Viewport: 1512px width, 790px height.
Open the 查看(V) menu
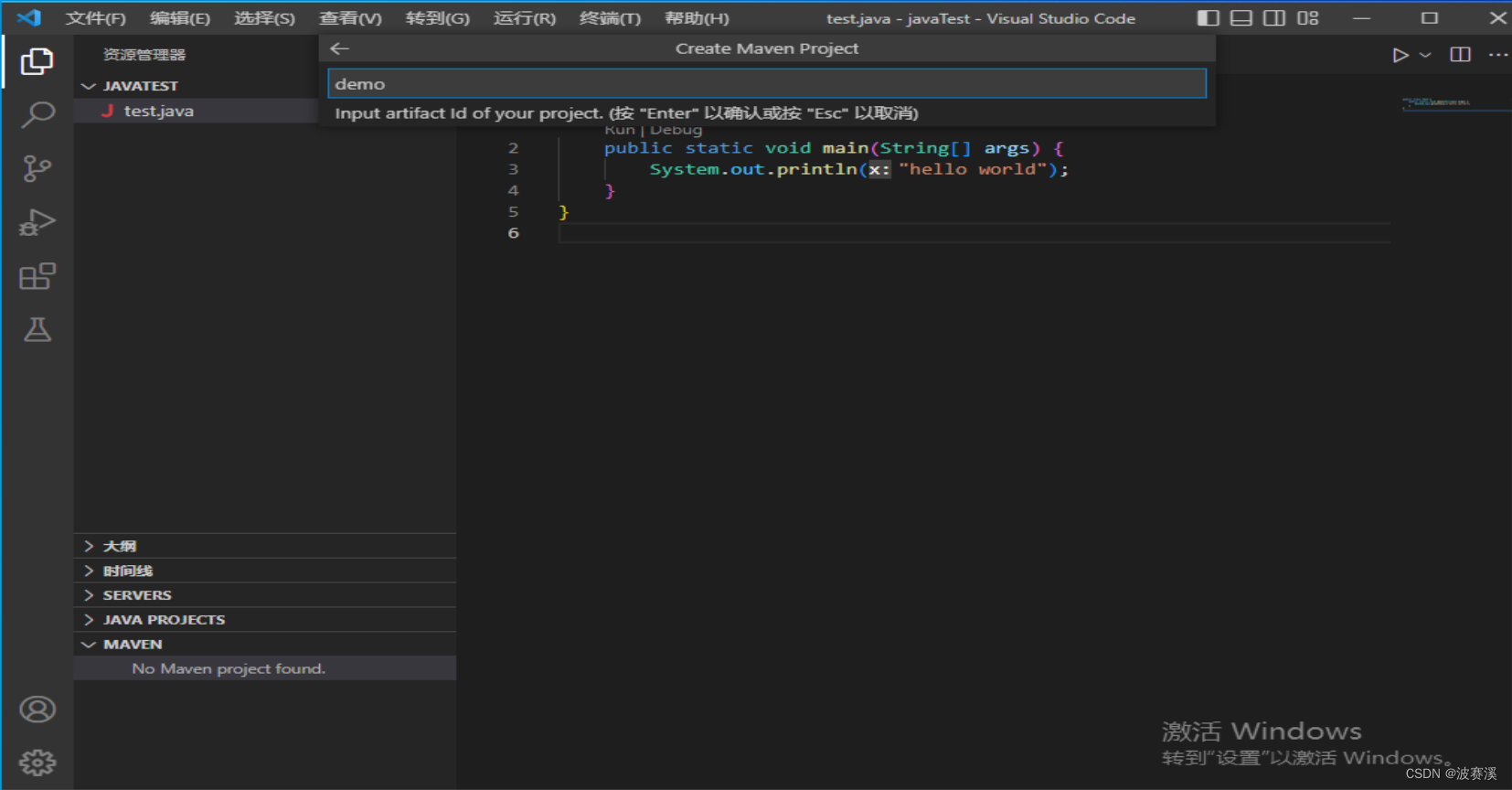pyautogui.click(x=350, y=18)
